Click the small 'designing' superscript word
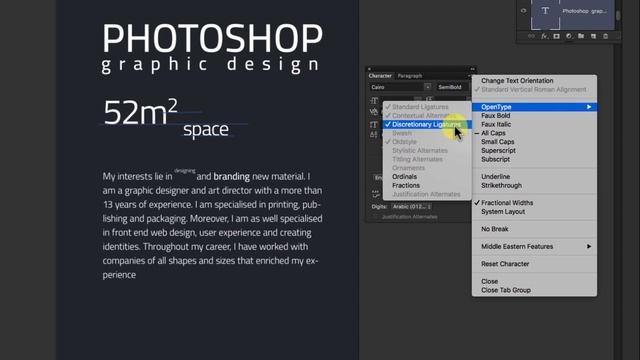Screen dimensions: 640x360 185,170
